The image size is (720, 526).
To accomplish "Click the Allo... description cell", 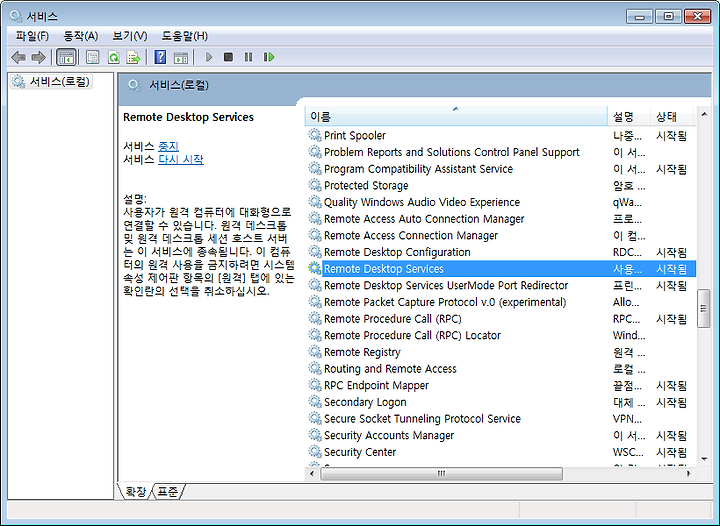I will [x=625, y=302].
